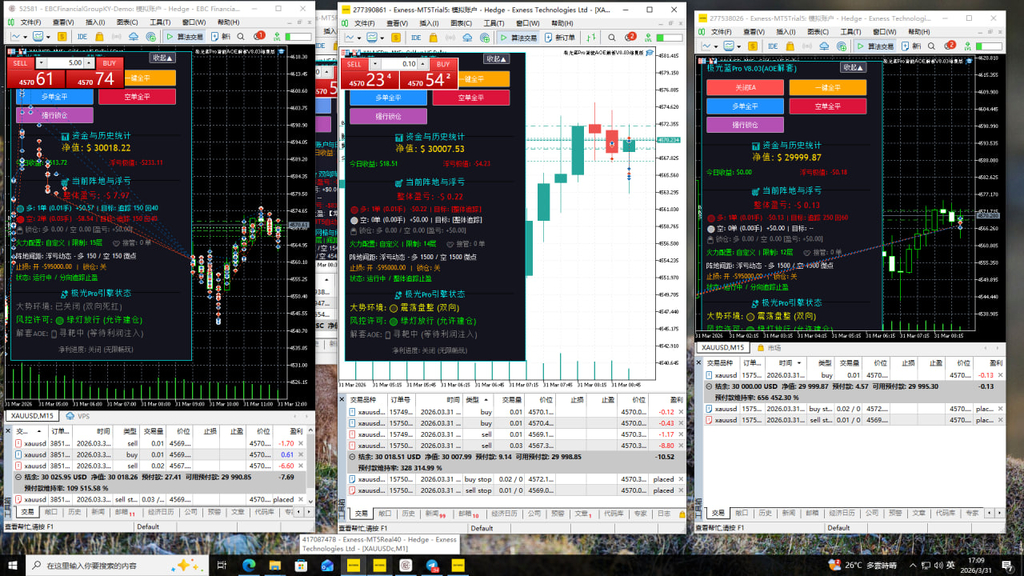
Task: Open notifications badge 2 in 277538026 window
Action: coord(950,45)
